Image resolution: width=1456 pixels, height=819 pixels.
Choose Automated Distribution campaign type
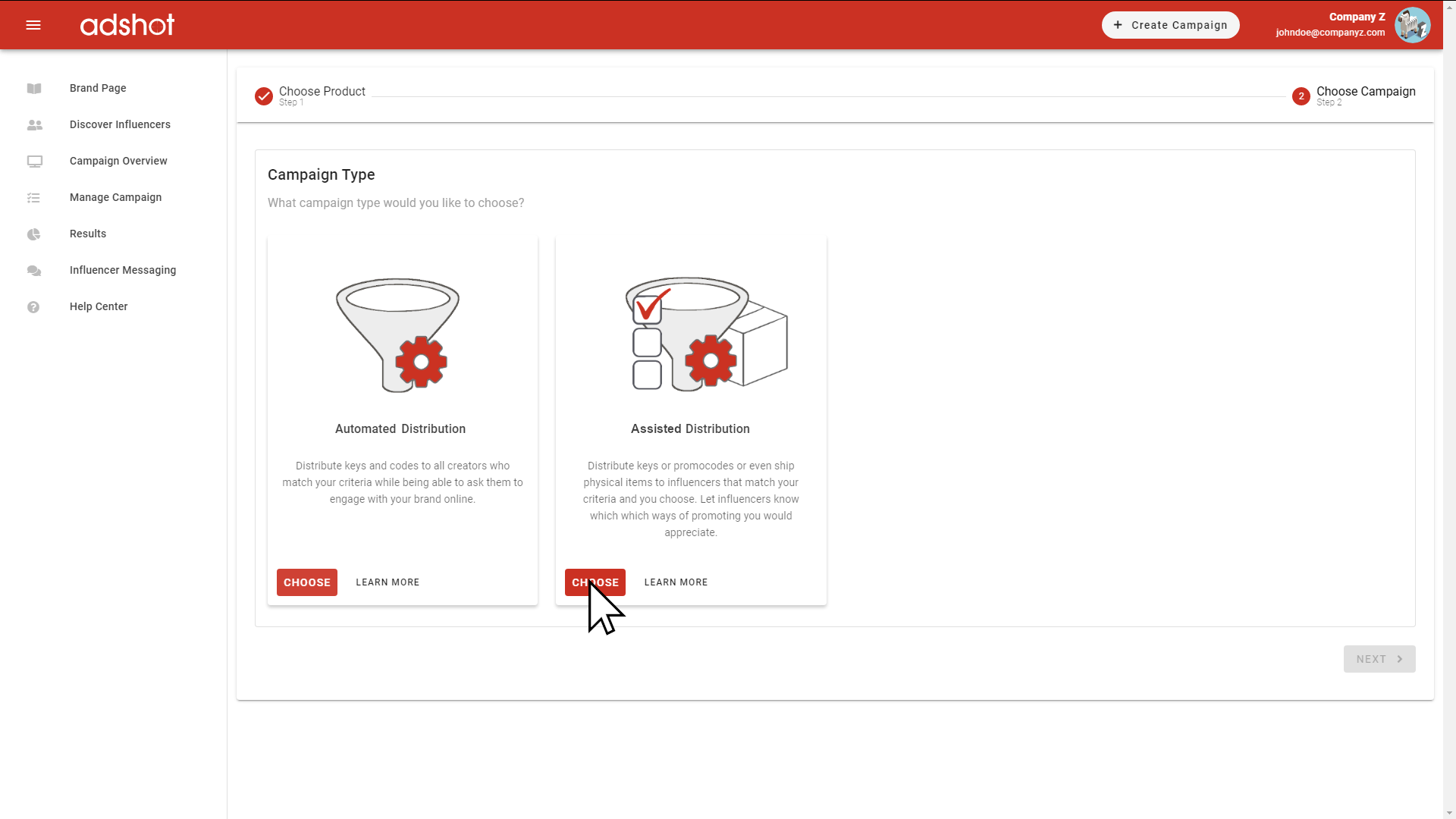pos(307,582)
